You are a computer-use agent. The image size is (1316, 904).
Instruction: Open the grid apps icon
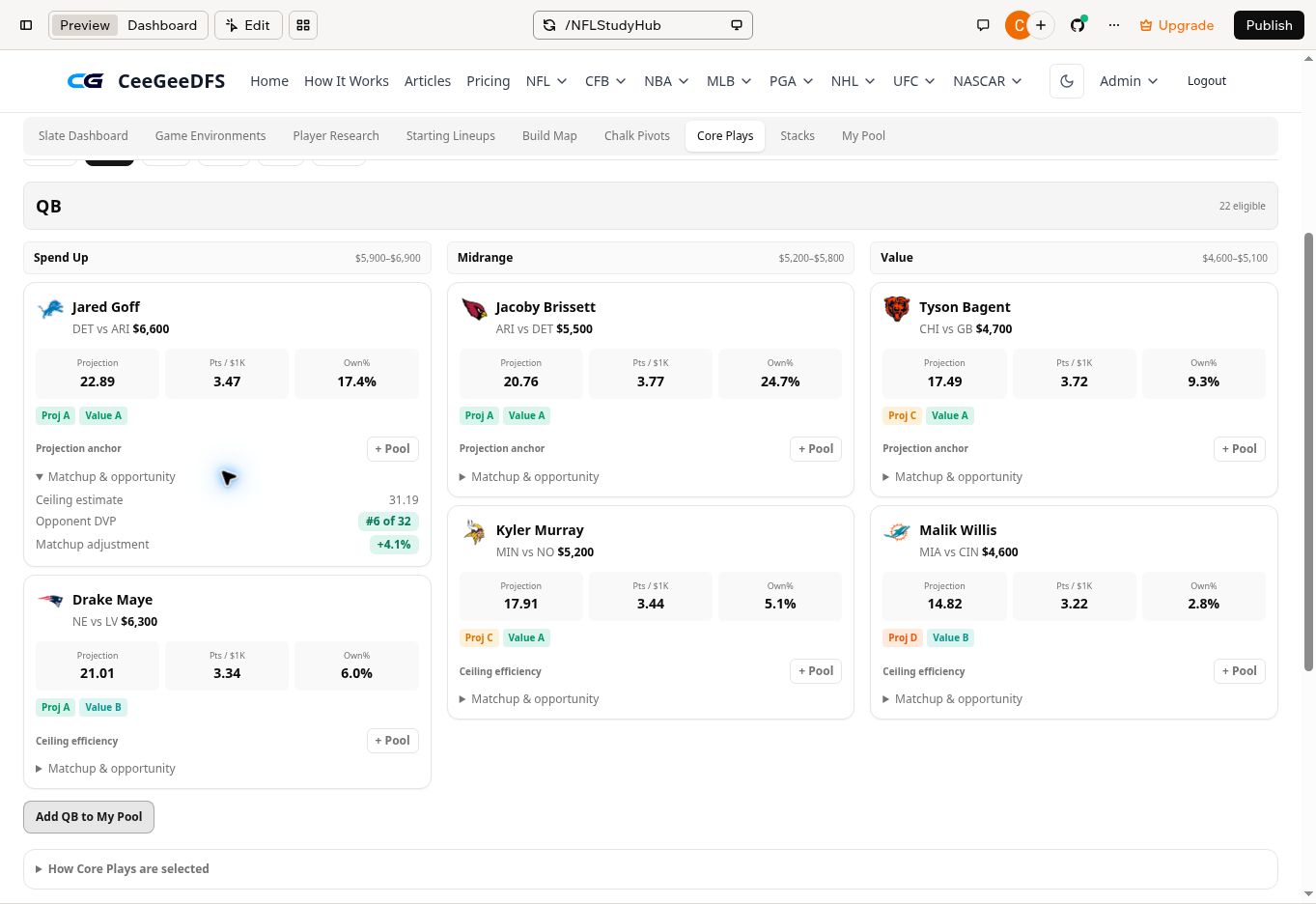coord(303,25)
